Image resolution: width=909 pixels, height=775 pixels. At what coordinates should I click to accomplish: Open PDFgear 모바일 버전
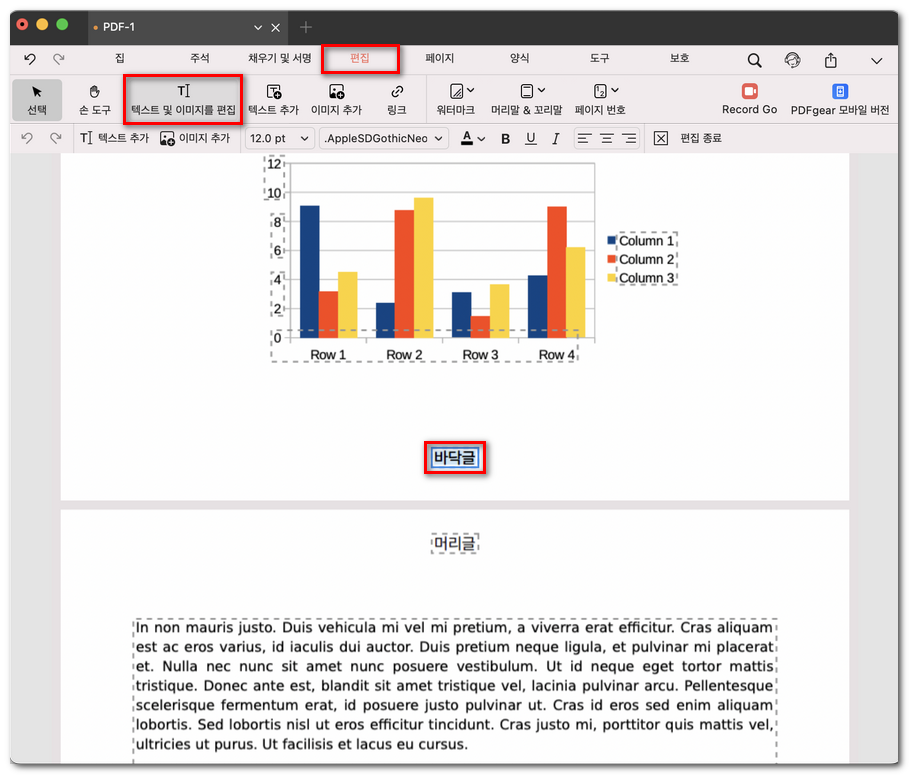[839, 100]
